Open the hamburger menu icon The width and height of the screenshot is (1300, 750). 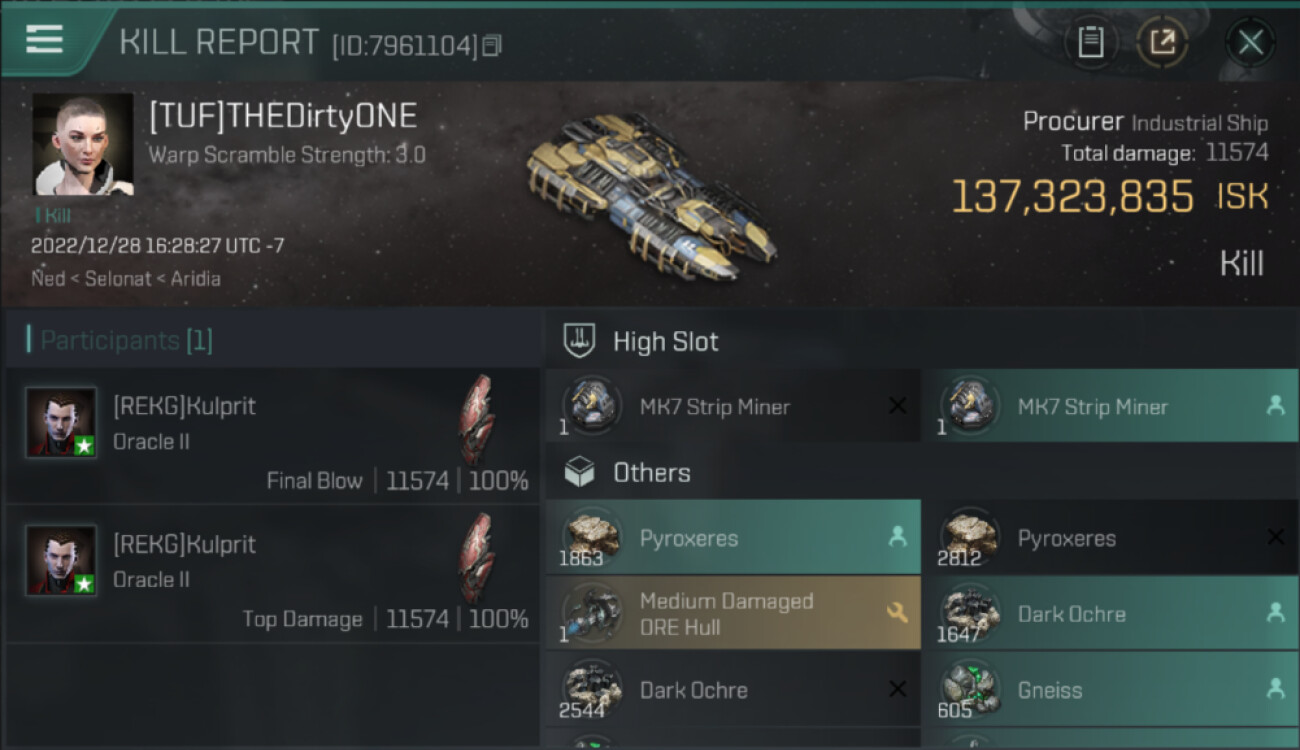point(44,40)
